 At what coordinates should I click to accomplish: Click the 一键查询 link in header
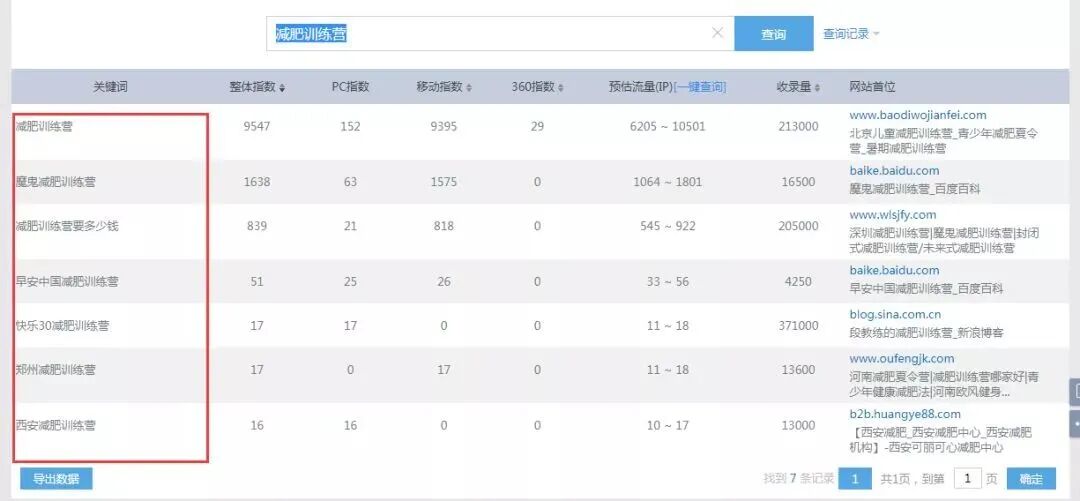point(700,88)
